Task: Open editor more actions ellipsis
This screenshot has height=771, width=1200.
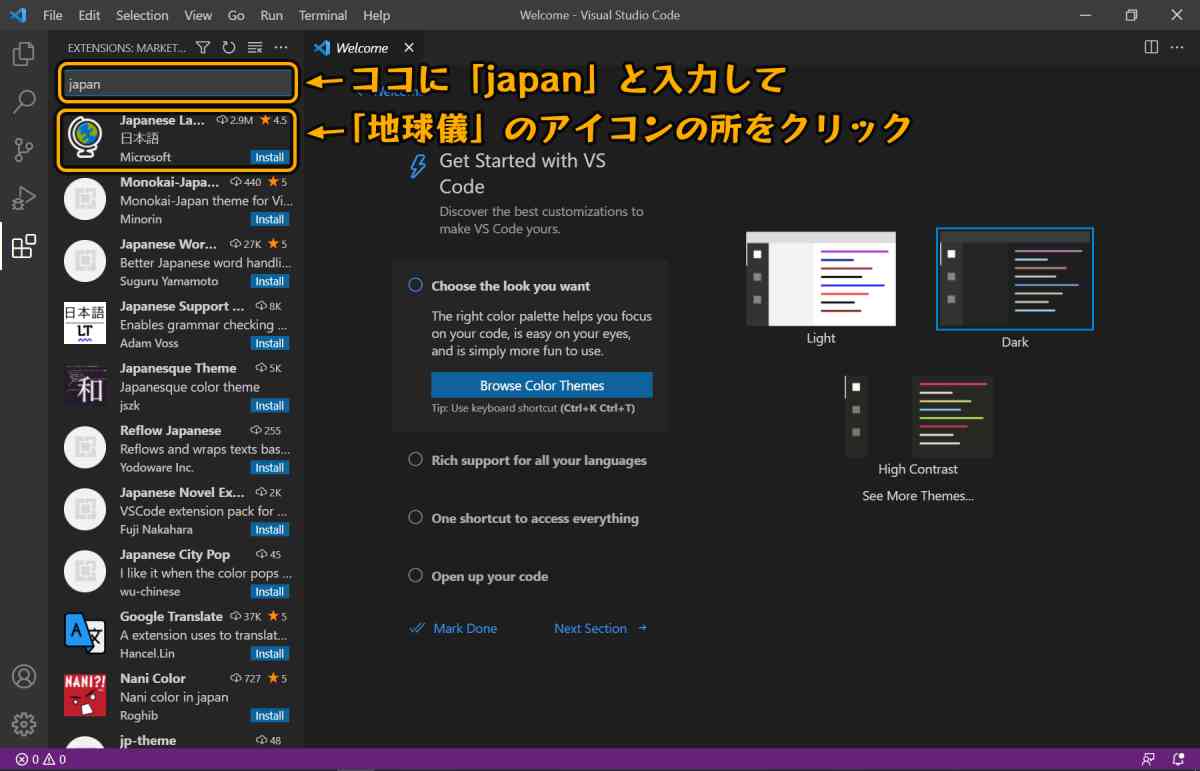Action: [1177, 47]
